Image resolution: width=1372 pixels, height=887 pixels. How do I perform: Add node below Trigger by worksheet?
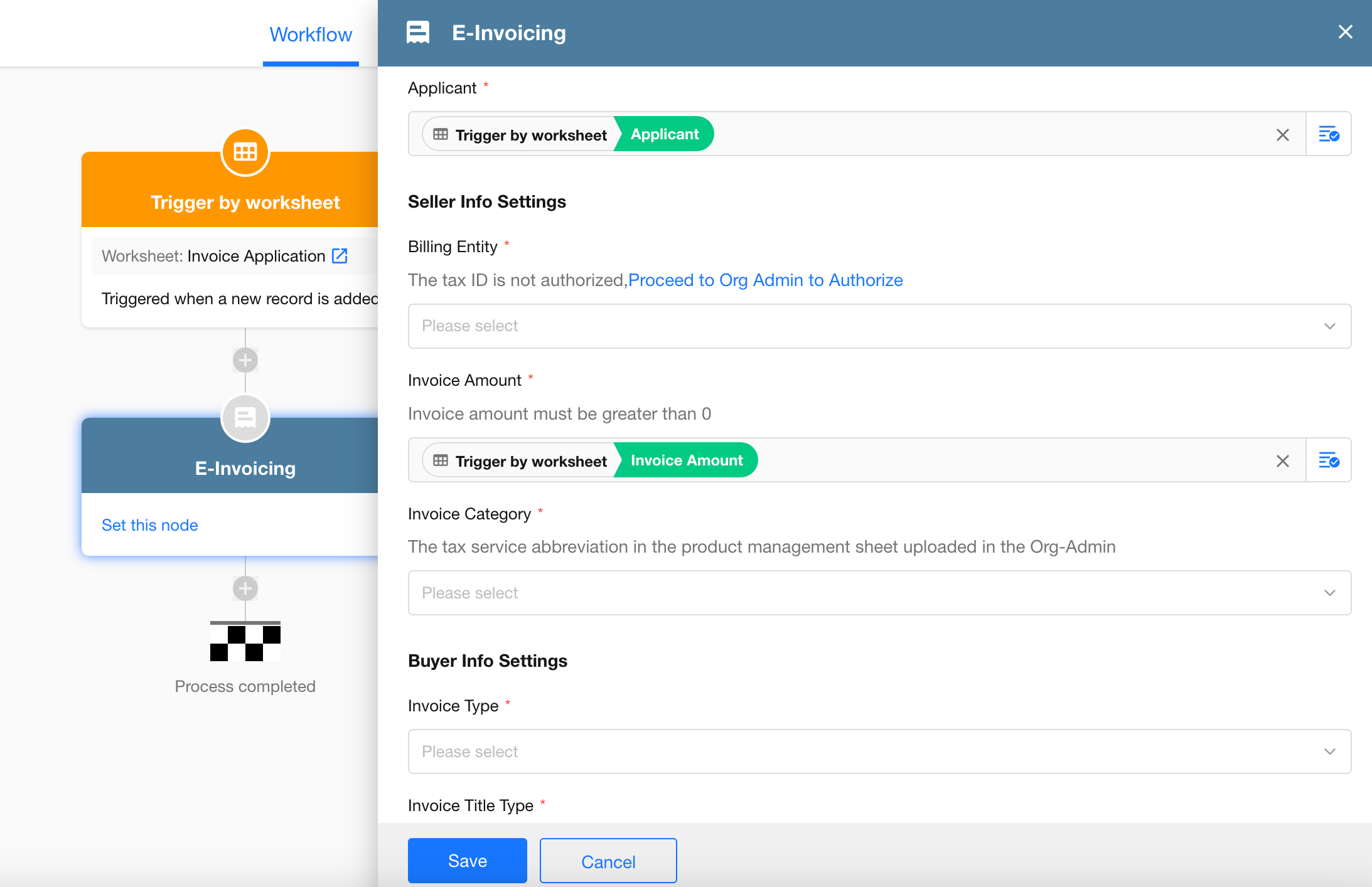pyautogui.click(x=245, y=360)
